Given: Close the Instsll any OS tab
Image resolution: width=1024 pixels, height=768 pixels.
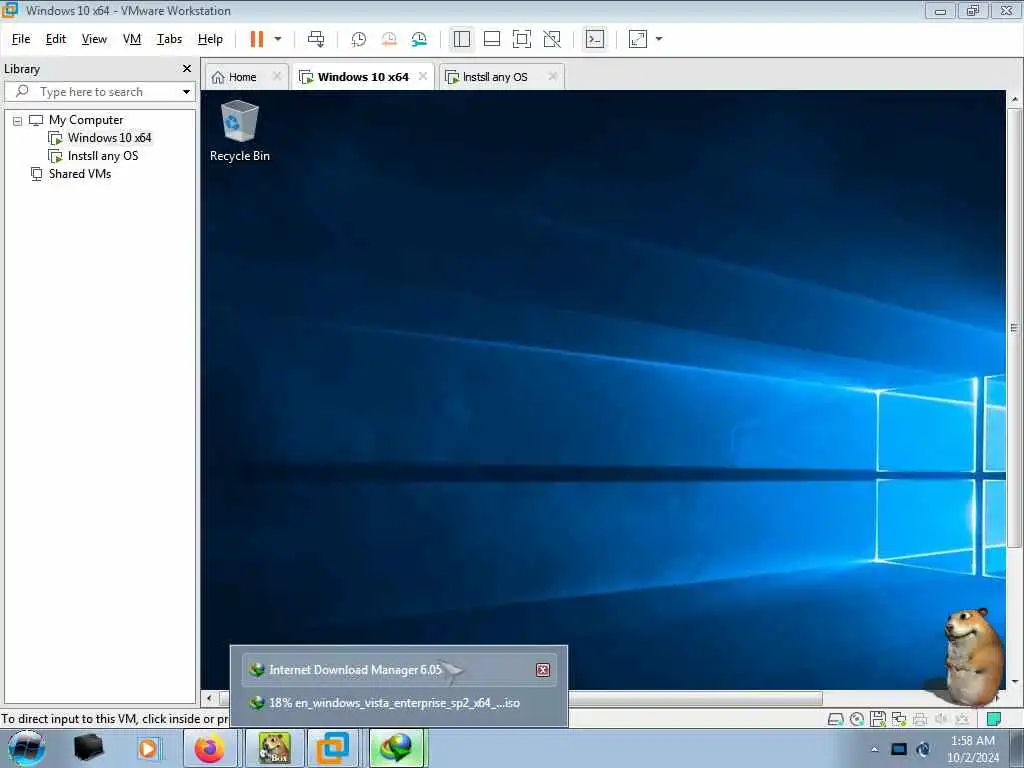Looking at the screenshot, I should pyautogui.click(x=553, y=76).
